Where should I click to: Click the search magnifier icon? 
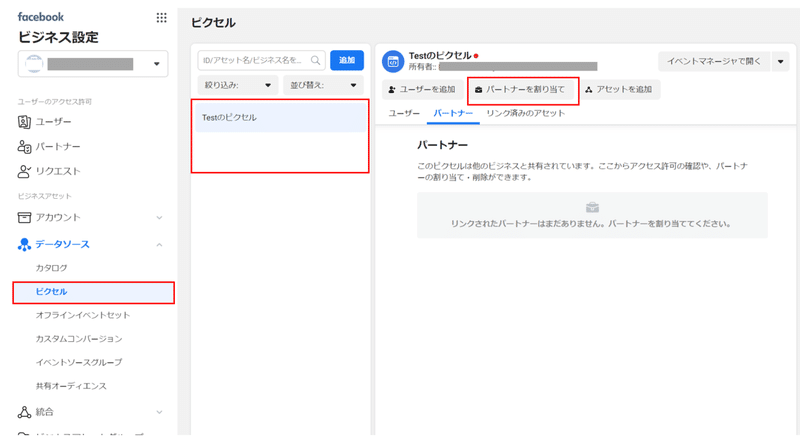315,60
